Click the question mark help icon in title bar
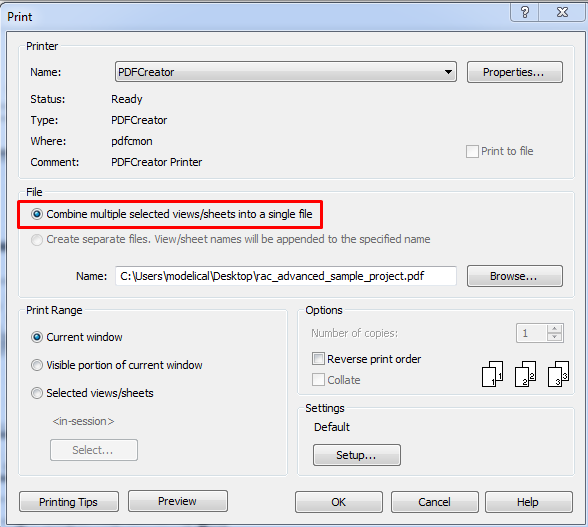 tap(525, 13)
